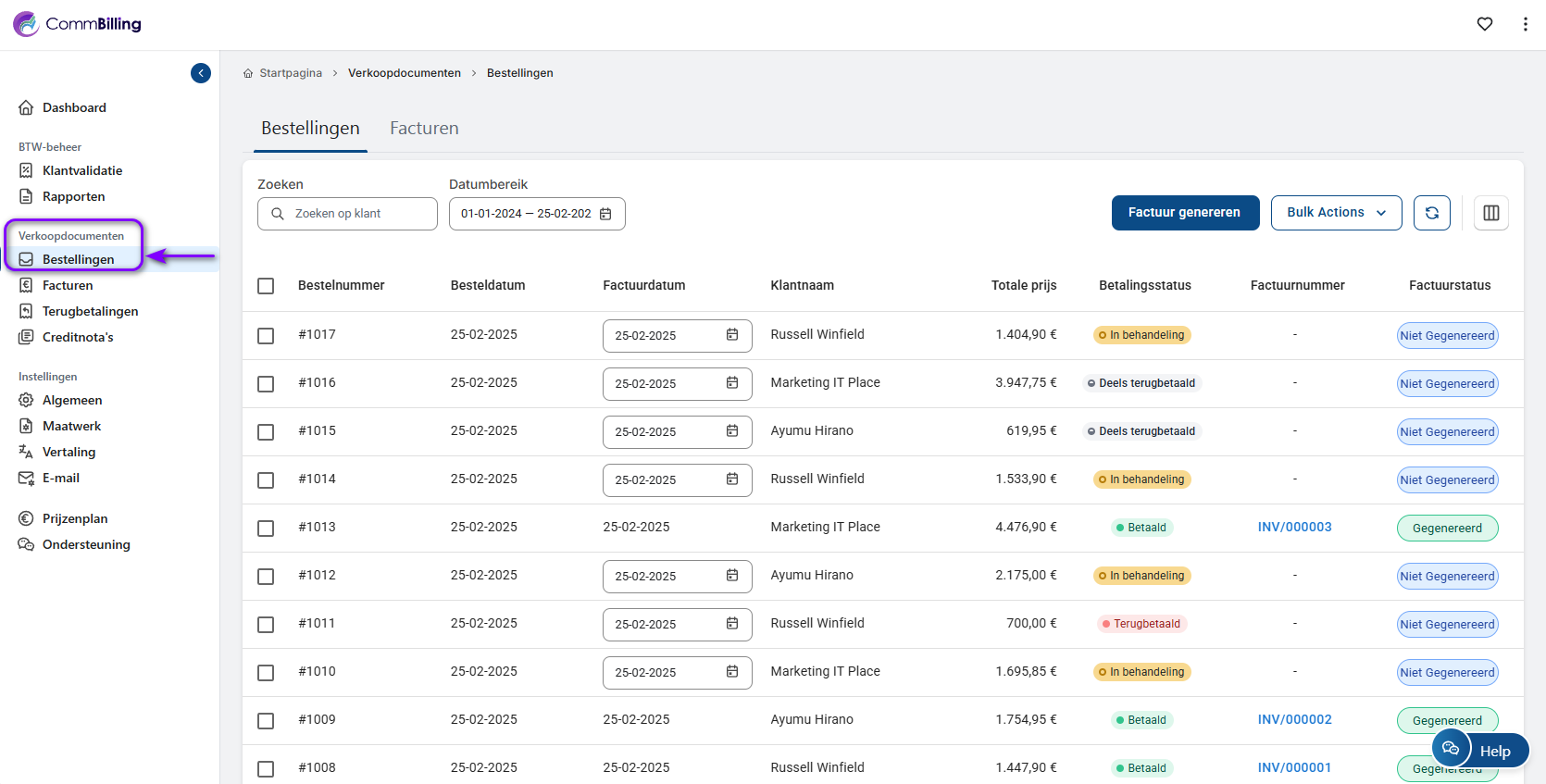Check the box for order #1013
Image resolution: width=1546 pixels, height=784 pixels.
tap(266, 528)
